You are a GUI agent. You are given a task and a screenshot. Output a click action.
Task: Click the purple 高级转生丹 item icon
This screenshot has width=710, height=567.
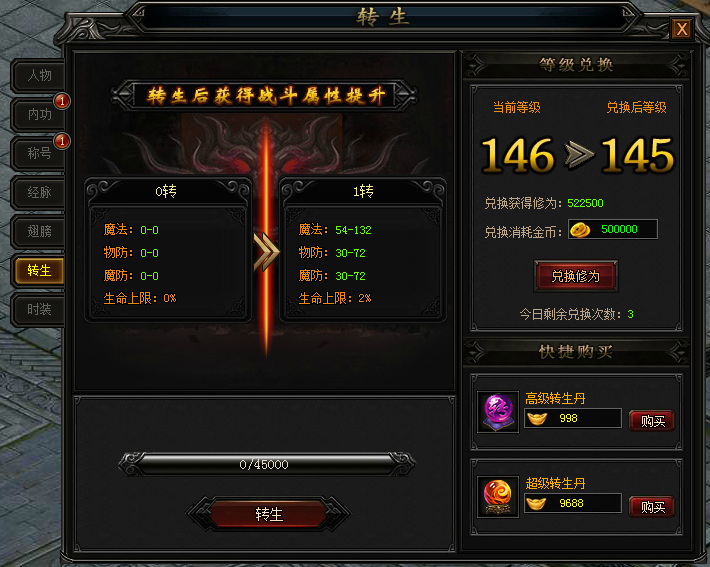coord(498,412)
